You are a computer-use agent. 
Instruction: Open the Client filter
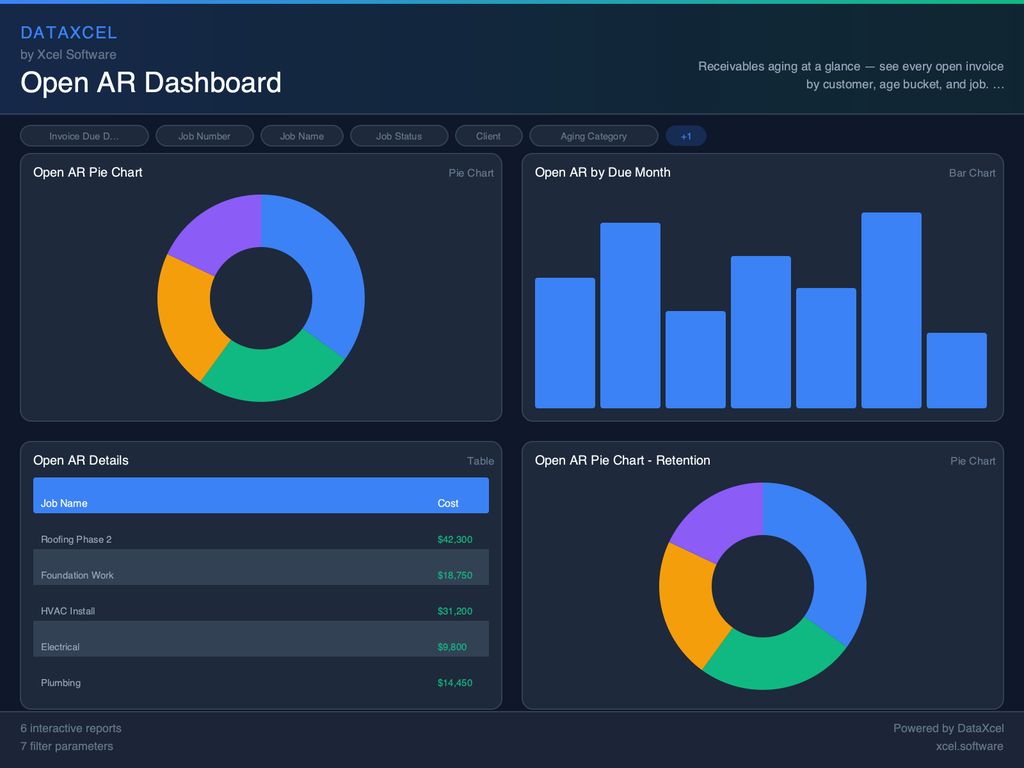488,135
